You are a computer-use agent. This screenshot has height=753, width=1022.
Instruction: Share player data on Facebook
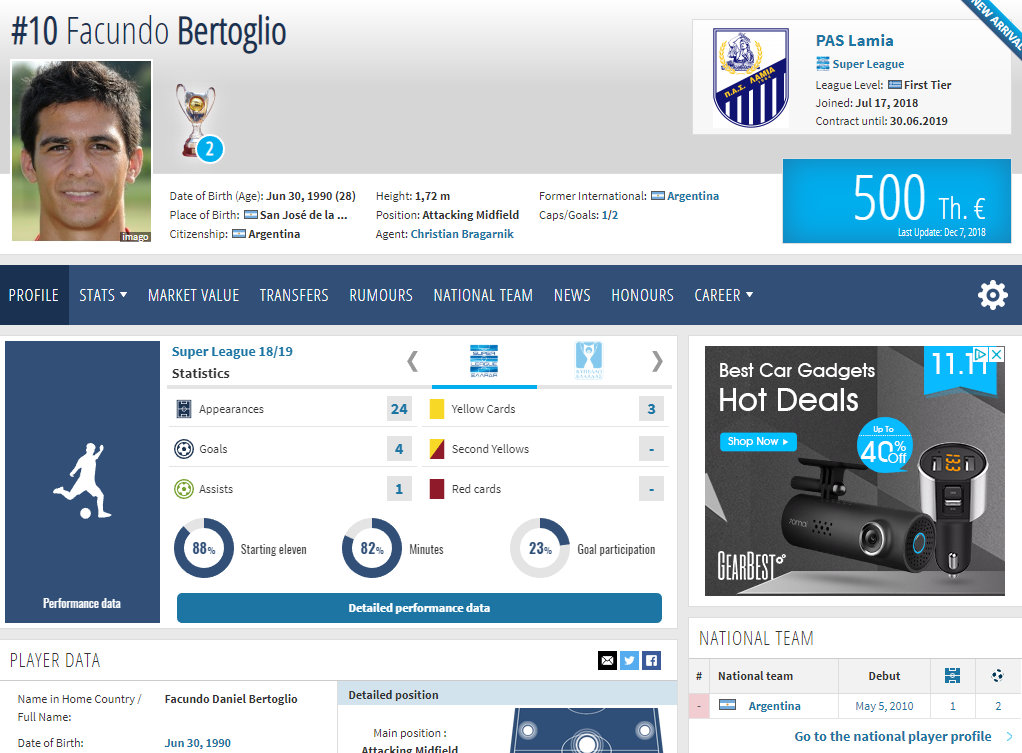pyautogui.click(x=651, y=660)
